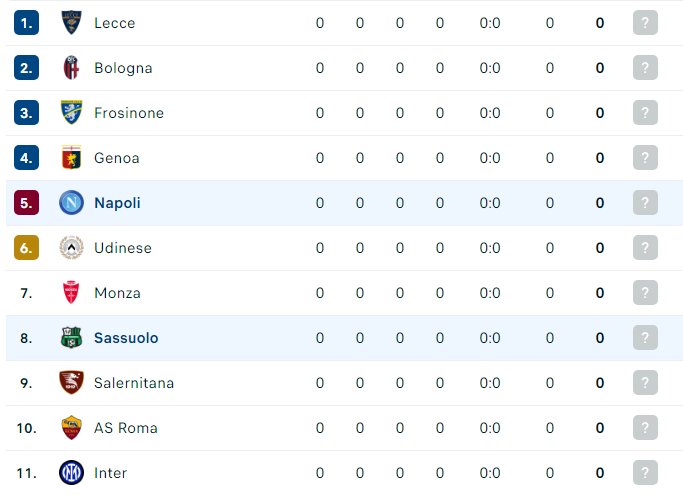The image size is (683, 495).
Task: Click the Frosinone team logo
Action: click(x=71, y=112)
